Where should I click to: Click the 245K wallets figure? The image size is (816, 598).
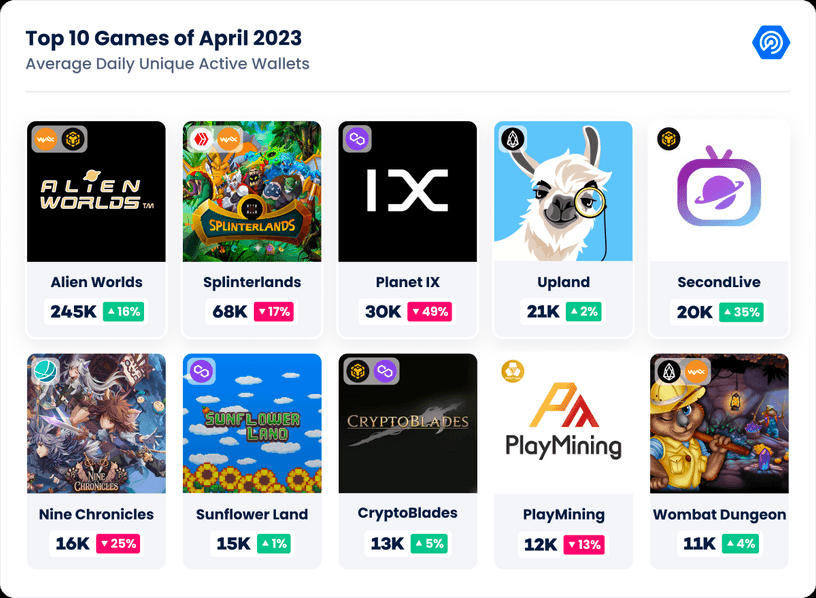pos(73,312)
